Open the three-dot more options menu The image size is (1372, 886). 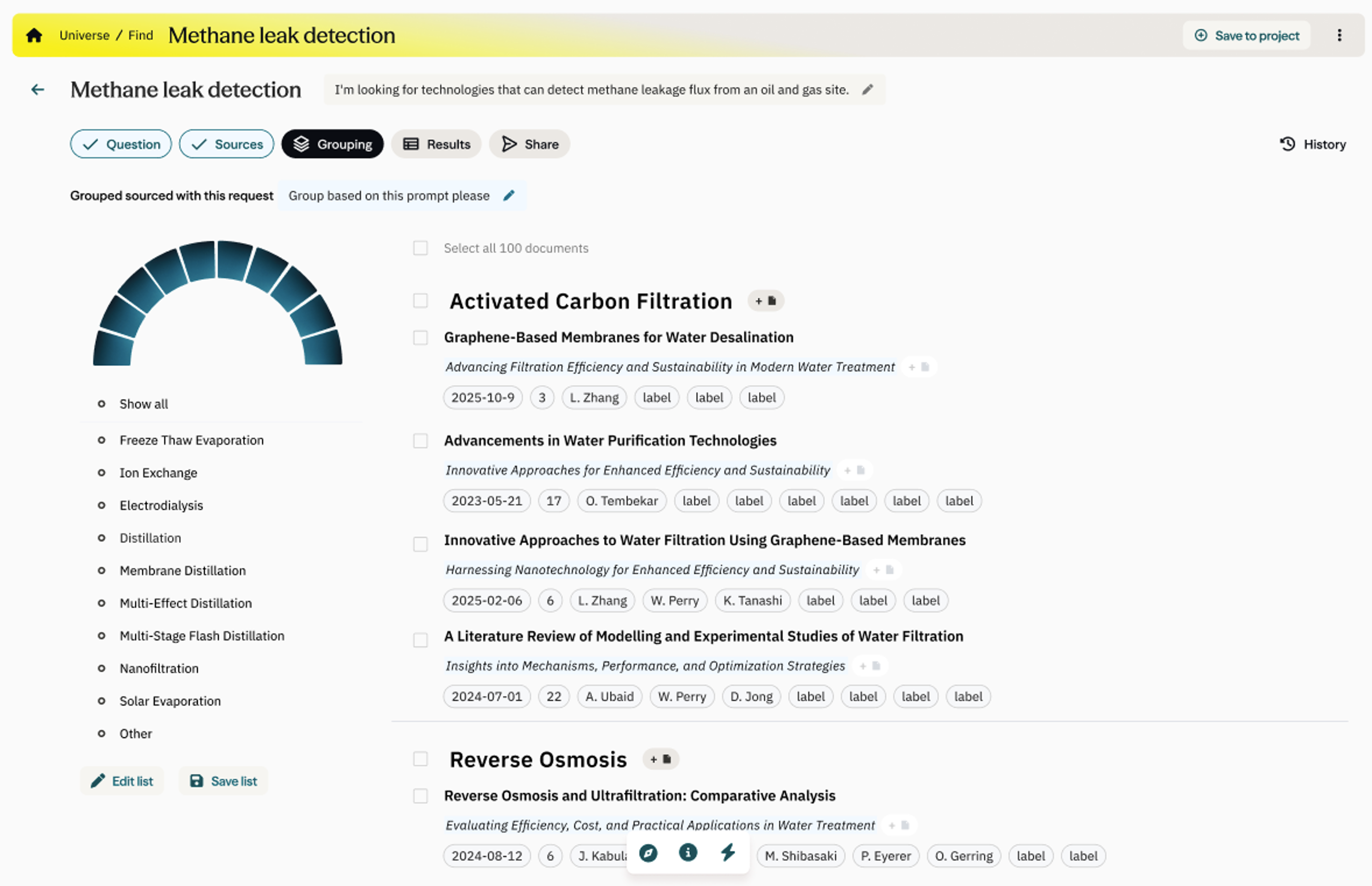[x=1339, y=35]
